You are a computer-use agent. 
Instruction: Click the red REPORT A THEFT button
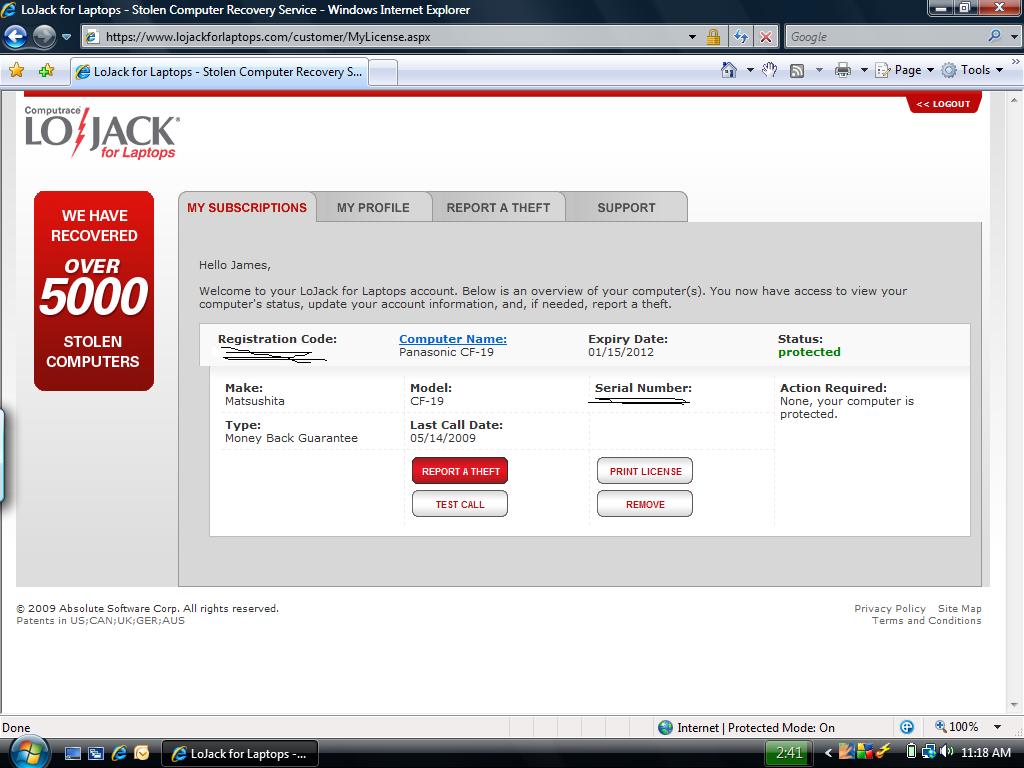[x=460, y=471]
